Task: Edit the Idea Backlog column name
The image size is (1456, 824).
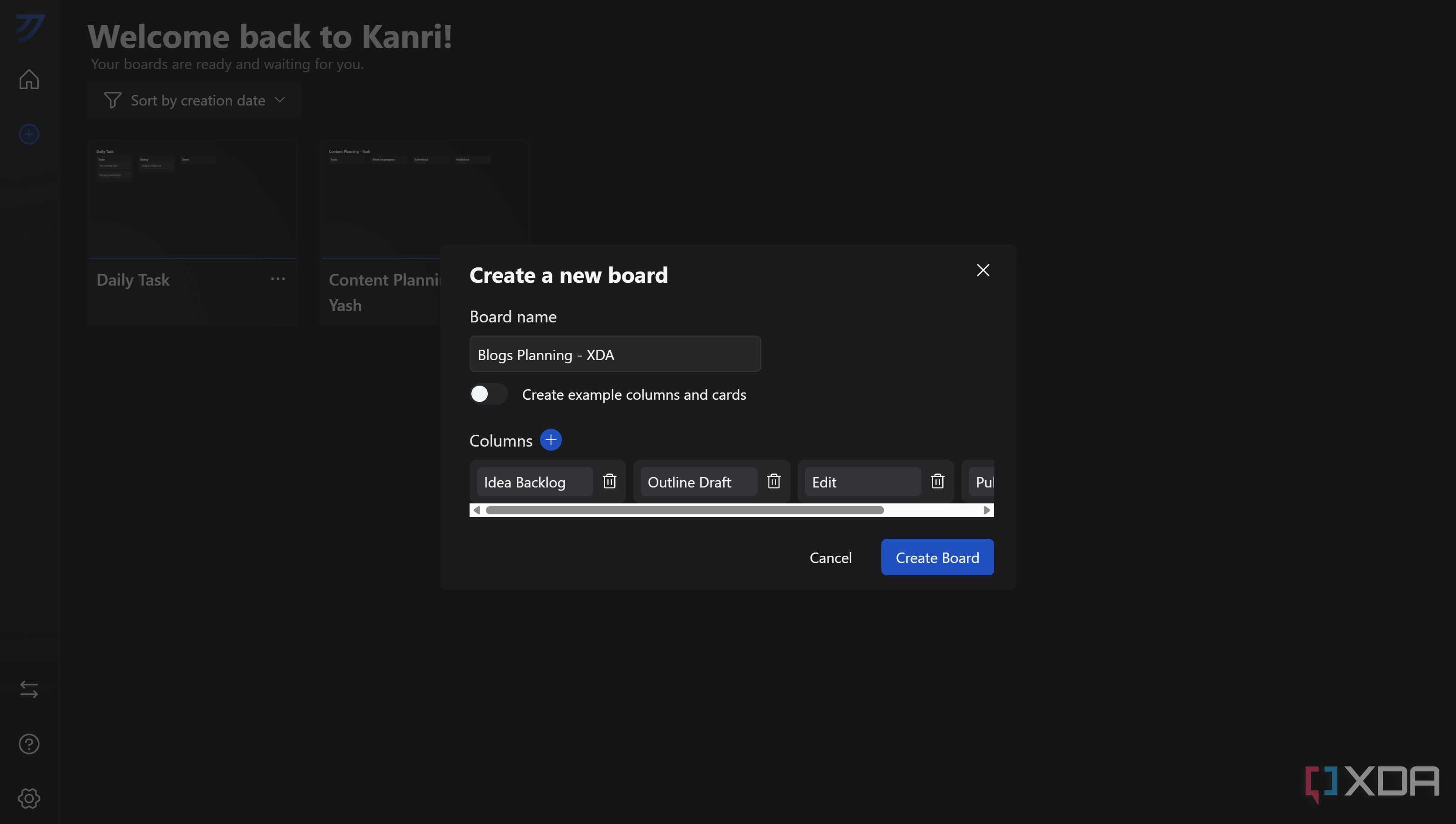Action: click(534, 482)
